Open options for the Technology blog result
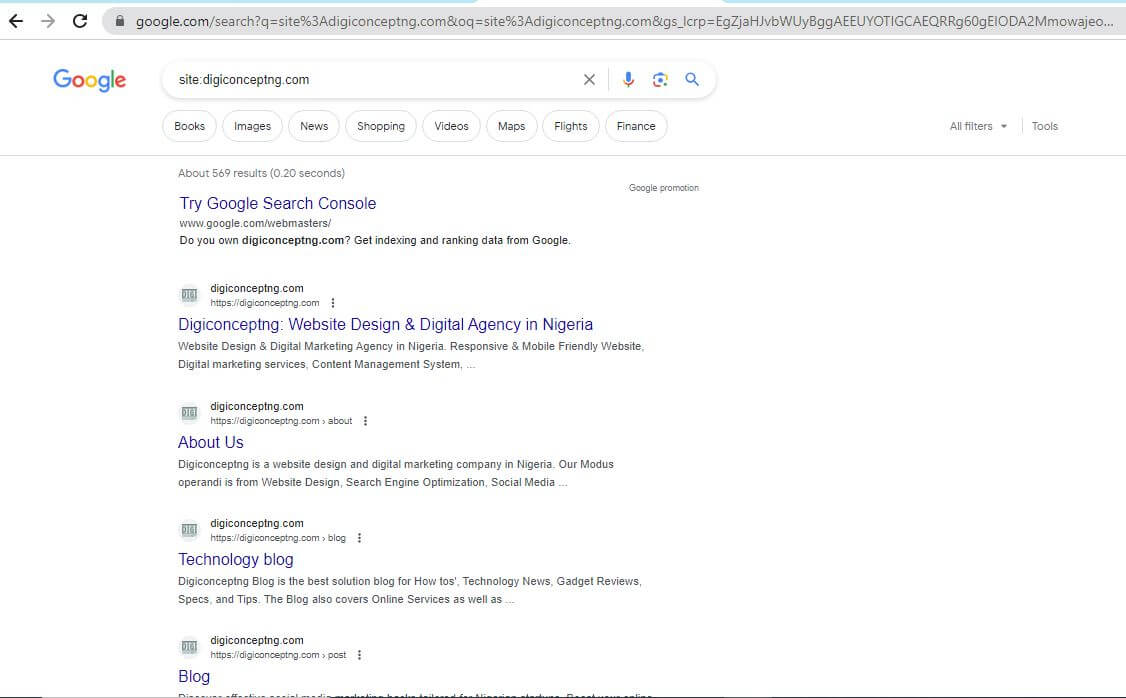This screenshot has width=1126, height=698. click(359, 537)
